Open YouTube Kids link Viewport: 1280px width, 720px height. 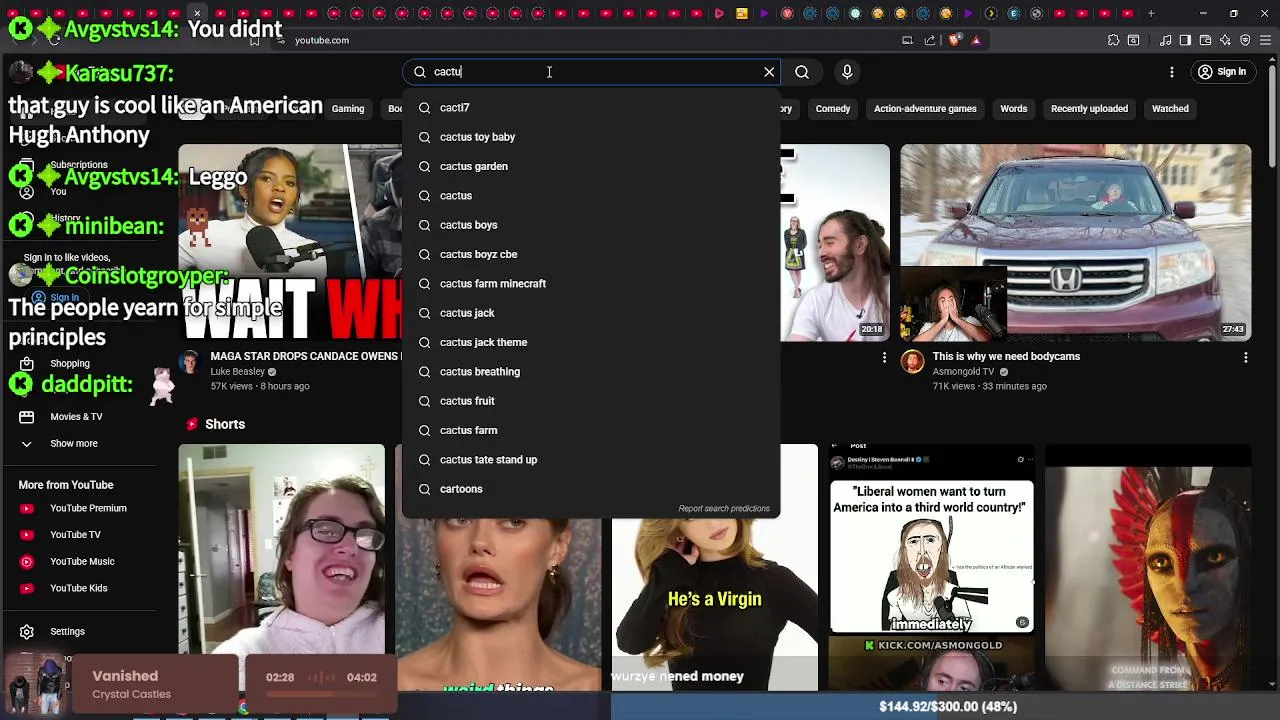[x=78, y=588]
